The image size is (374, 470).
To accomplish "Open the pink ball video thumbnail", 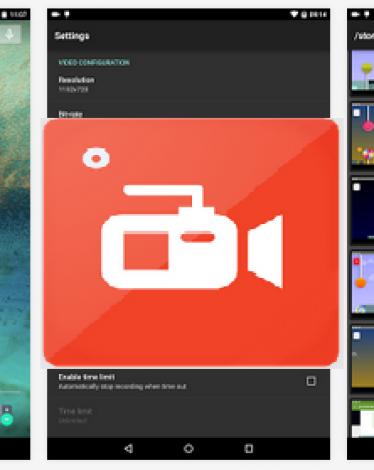I will tap(363, 135).
